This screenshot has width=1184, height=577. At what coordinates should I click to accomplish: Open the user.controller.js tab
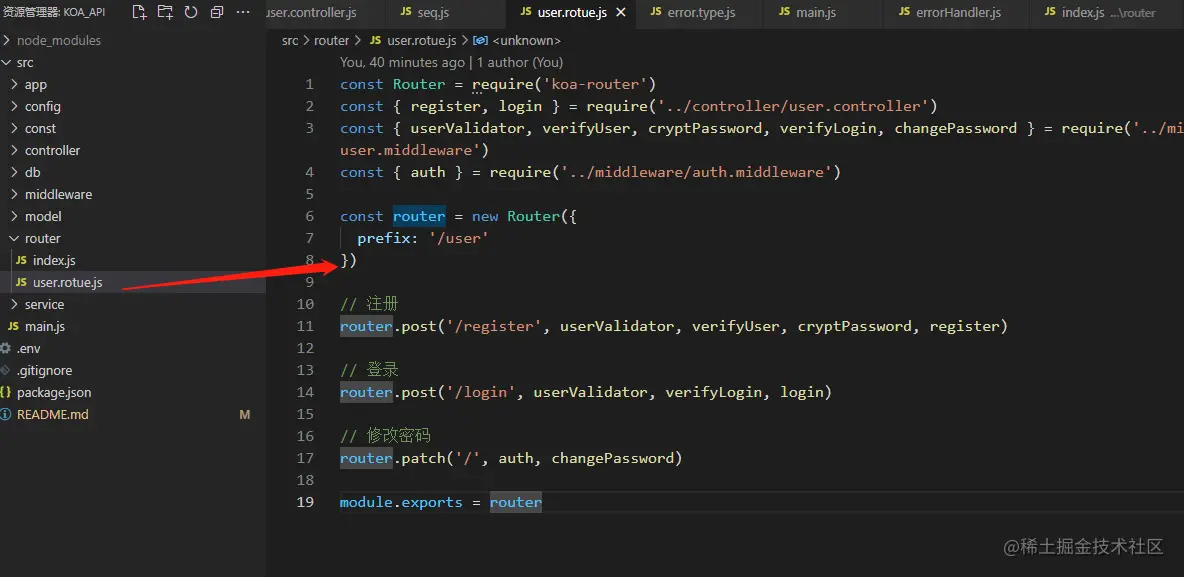(325, 13)
